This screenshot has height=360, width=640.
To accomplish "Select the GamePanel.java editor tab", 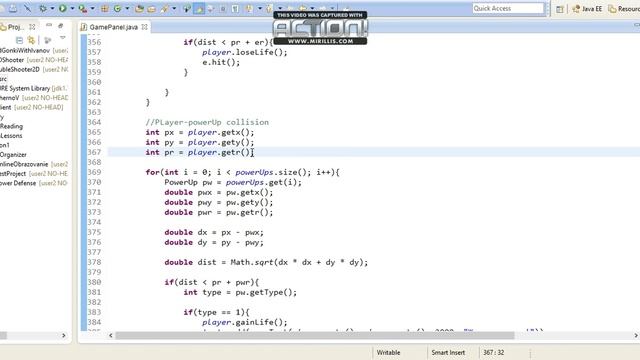I will point(113,27).
